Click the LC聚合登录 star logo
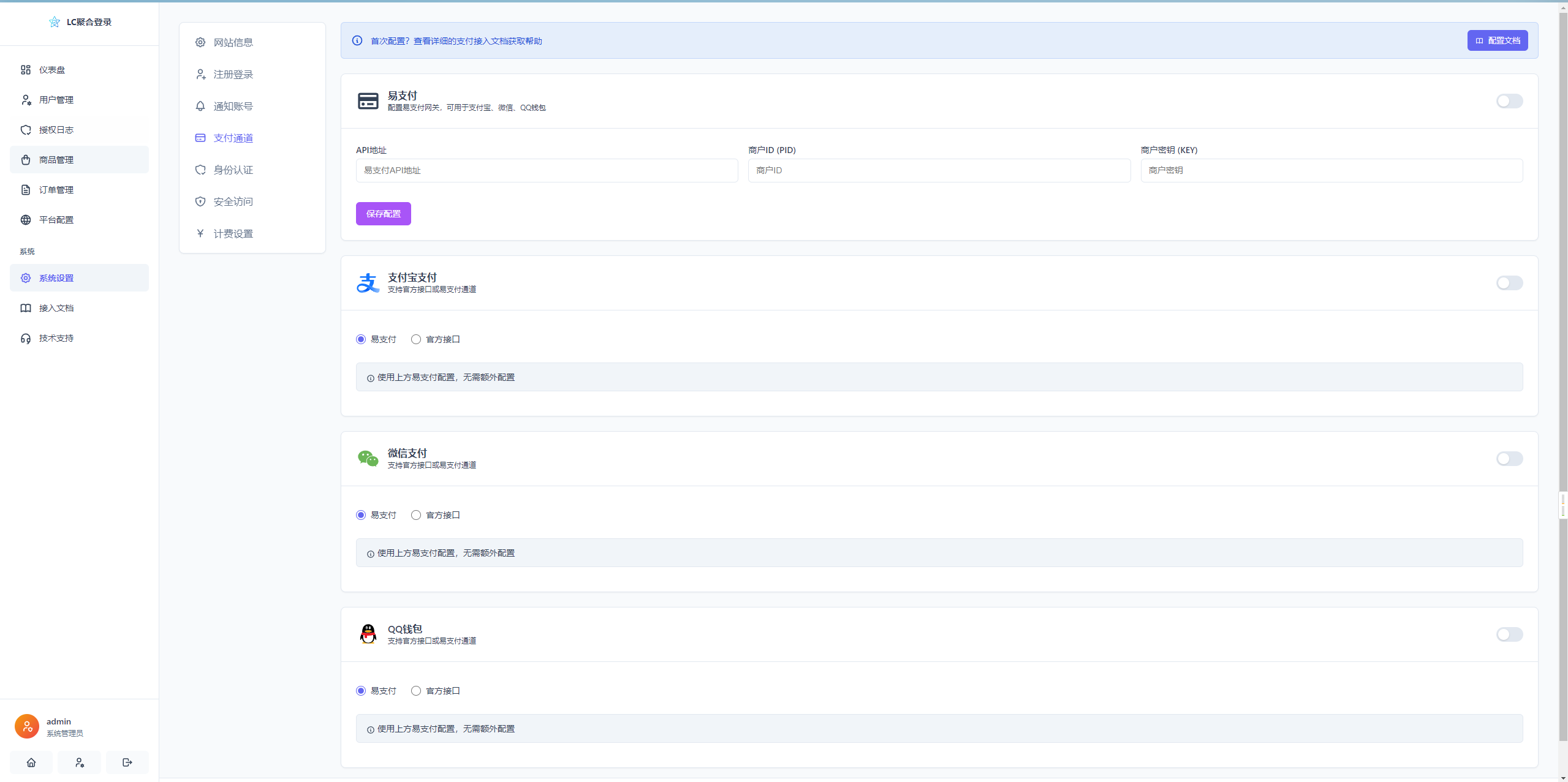1568x782 pixels. click(x=55, y=22)
